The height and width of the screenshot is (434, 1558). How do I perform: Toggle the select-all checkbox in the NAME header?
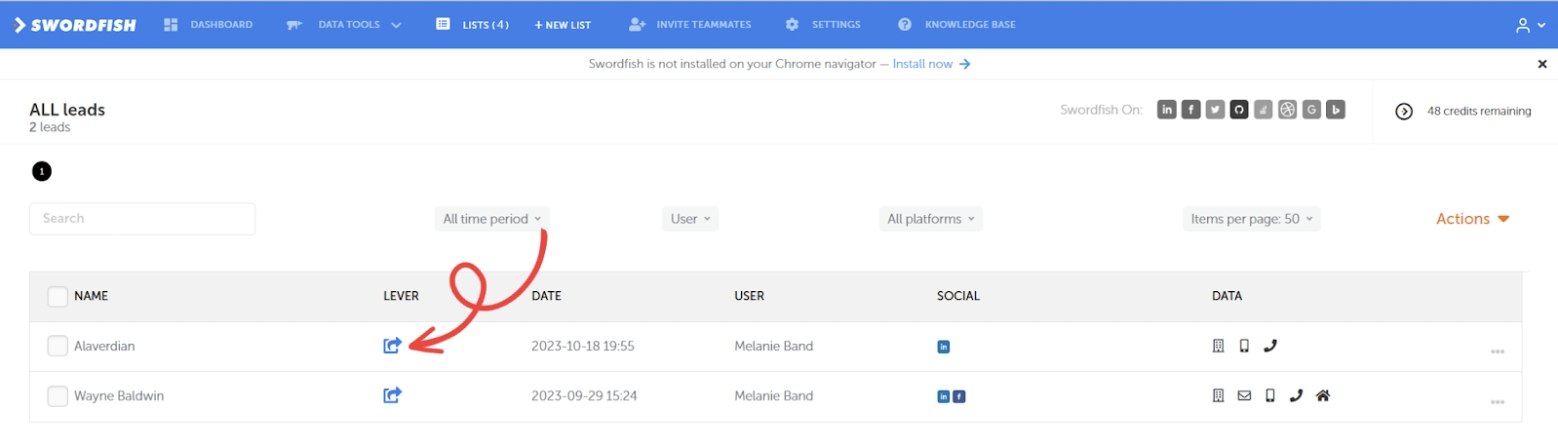[58, 296]
